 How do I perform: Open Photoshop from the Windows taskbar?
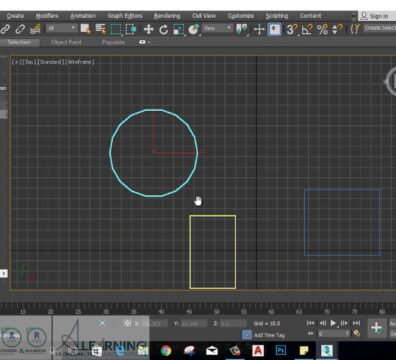click(x=281, y=351)
